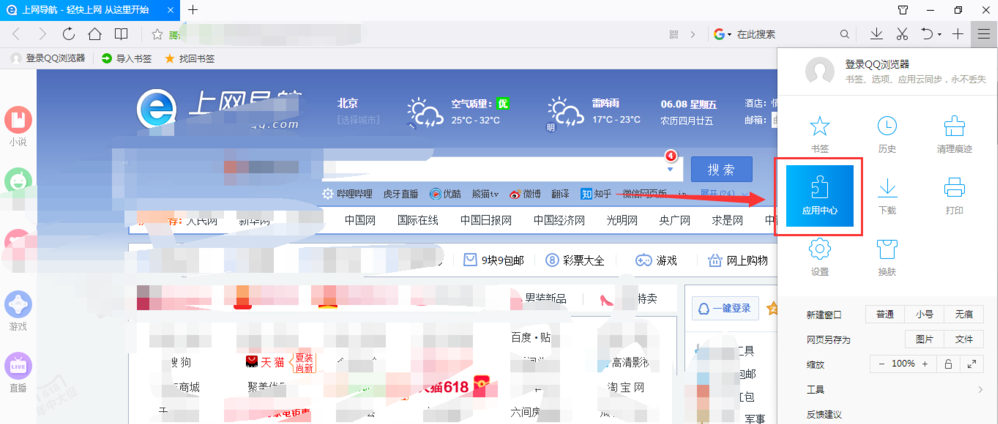Click the QR code icon in address bar

tap(675, 34)
